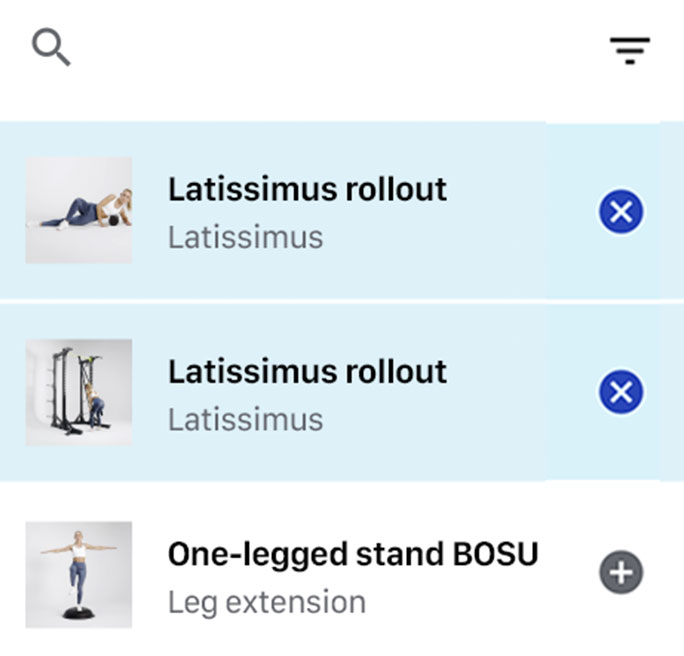684x656 pixels.
Task: Remove the rack-machine Latissimus rollout exercise
Action: point(620,392)
